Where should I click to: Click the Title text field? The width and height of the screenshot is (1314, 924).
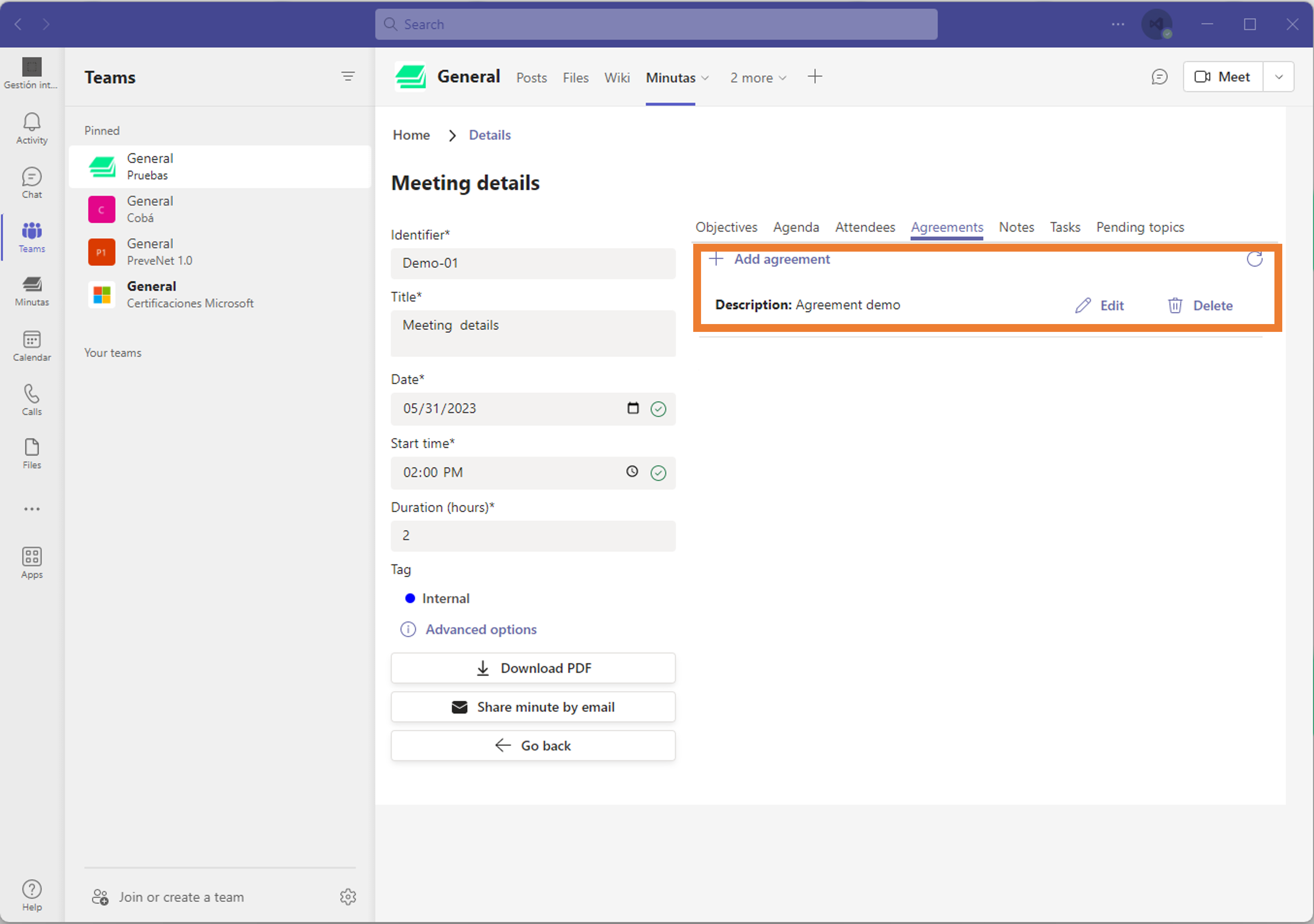pyautogui.click(x=533, y=334)
